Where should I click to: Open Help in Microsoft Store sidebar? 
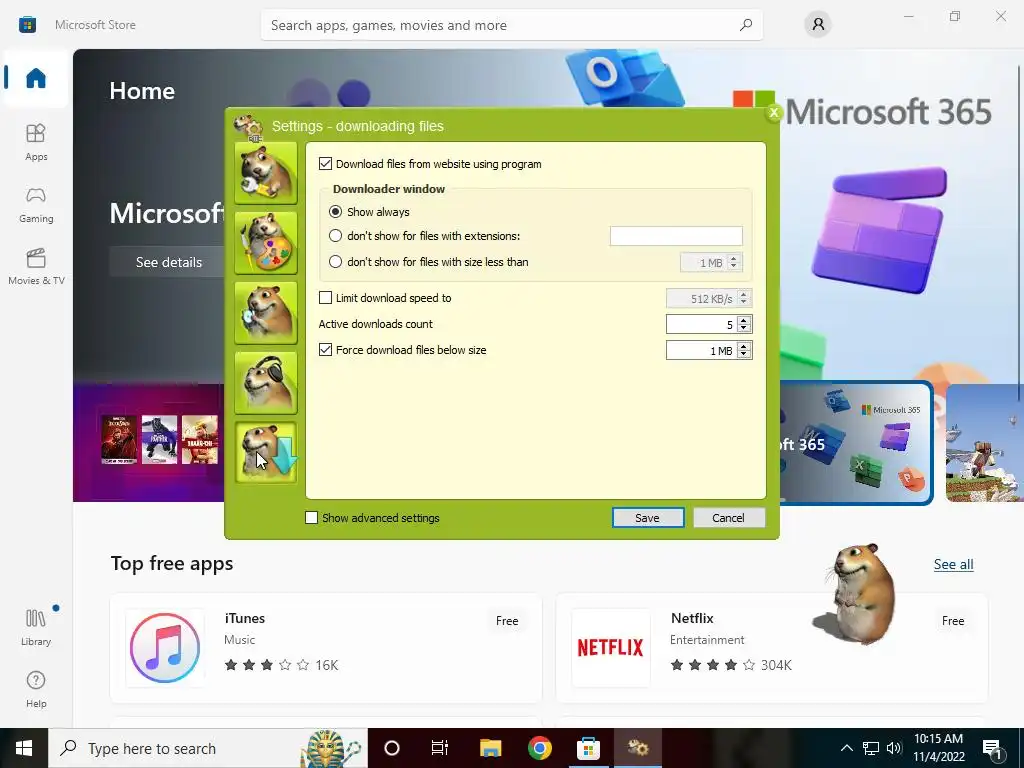coord(36,690)
